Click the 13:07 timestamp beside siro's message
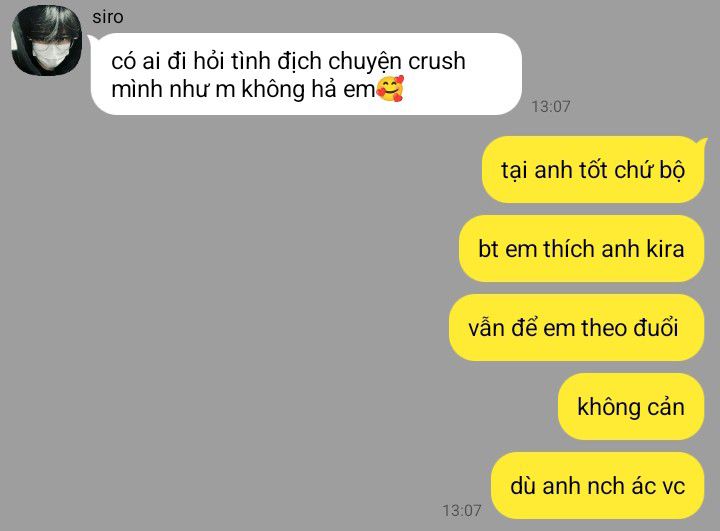This screenshot has width=720, height=531. (551, 107)
